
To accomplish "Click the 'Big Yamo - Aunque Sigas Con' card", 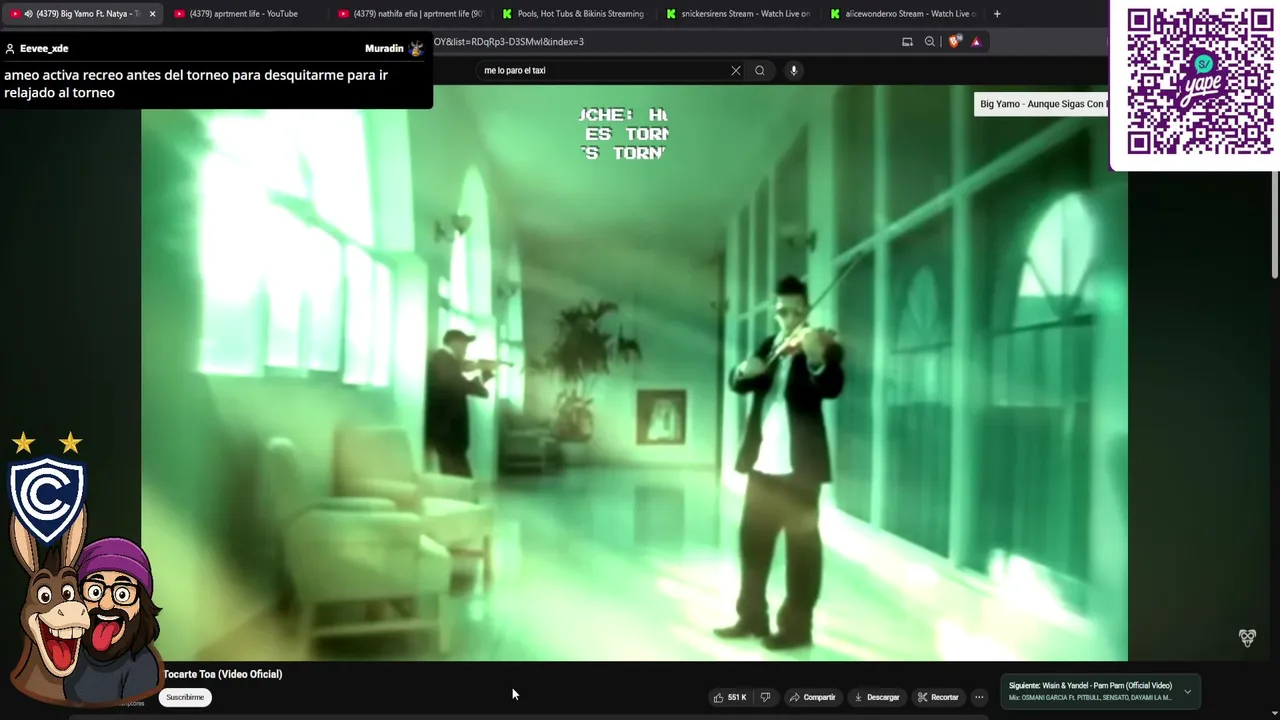I will click(x=1041, y=104).
